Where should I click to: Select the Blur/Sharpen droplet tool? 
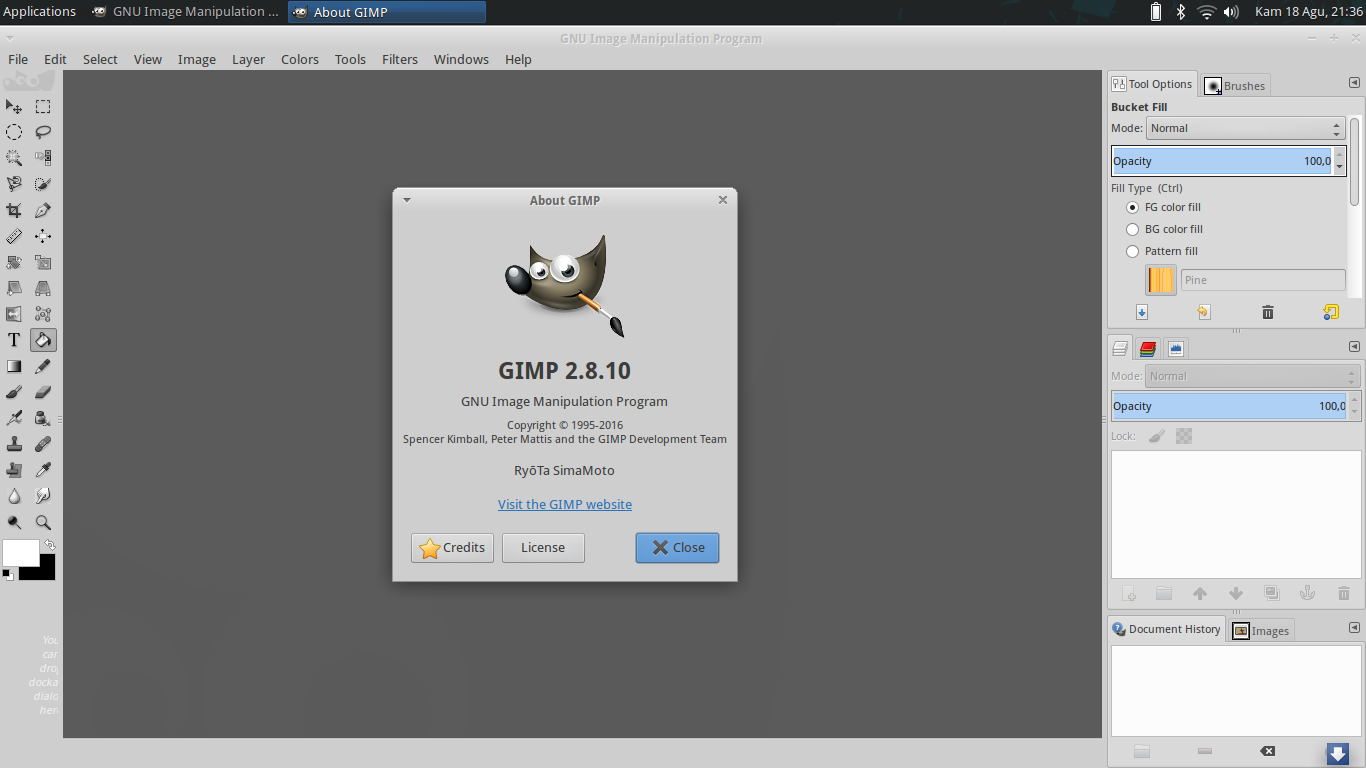(14, 496)
